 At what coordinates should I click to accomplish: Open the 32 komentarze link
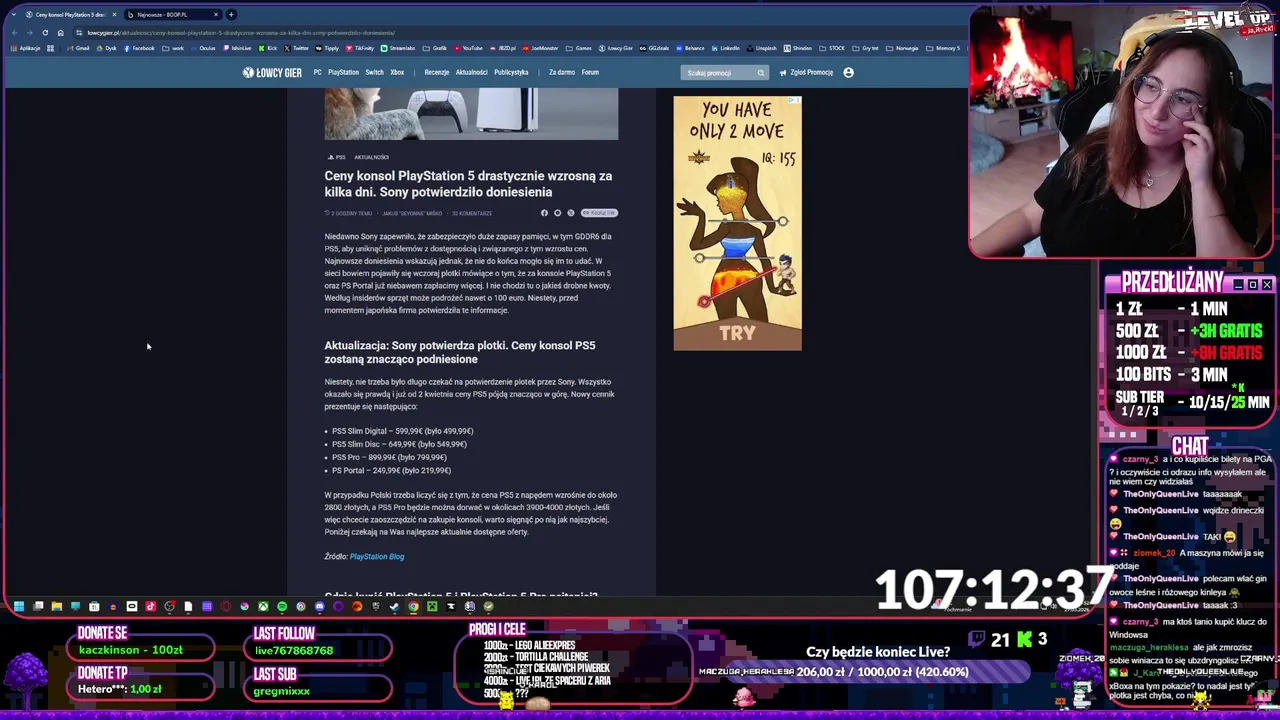coord(472,213)
